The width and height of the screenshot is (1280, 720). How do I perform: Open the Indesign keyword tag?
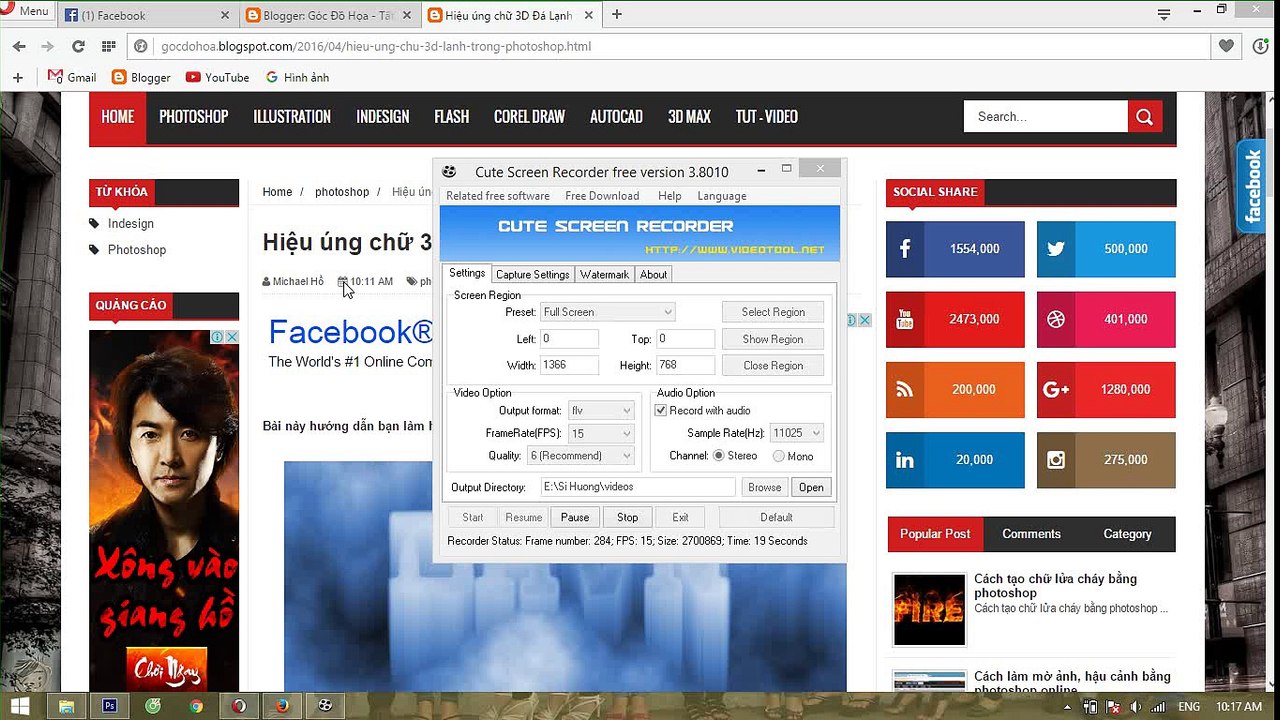(x=131, y=223)
